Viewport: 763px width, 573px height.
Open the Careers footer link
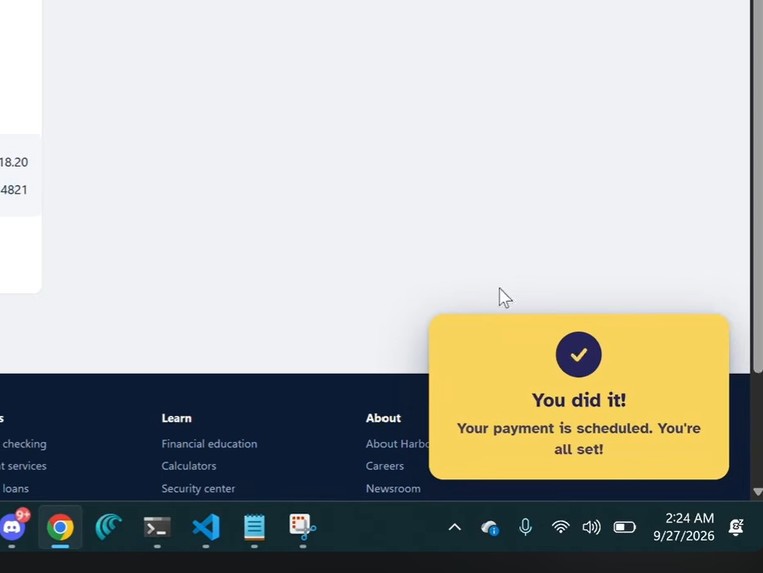(x=385, y=466)
